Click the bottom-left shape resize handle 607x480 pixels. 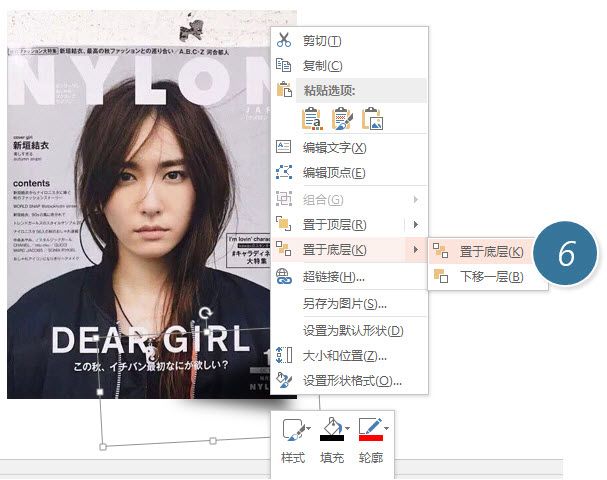[103, 447]
